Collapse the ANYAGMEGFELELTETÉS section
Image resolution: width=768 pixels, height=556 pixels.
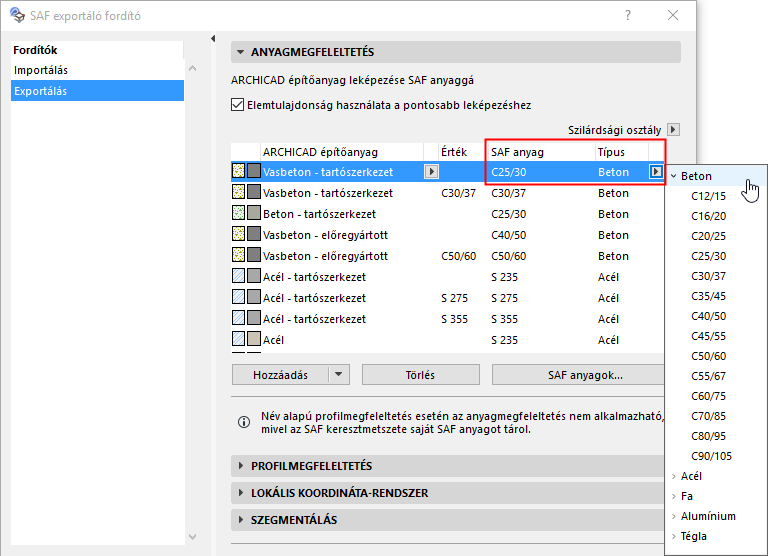coord(240,52)
